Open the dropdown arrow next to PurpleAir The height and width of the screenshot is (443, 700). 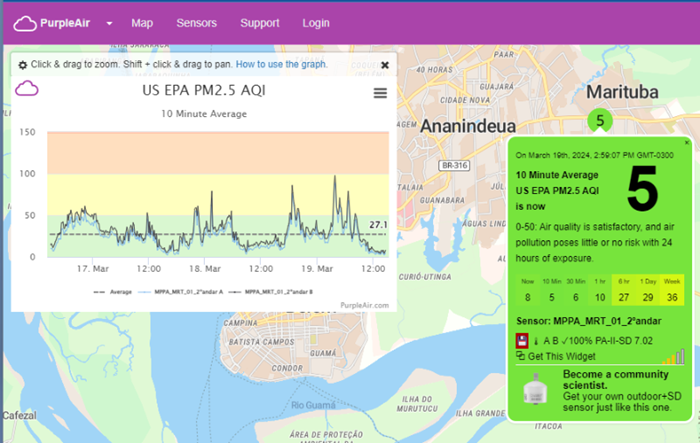pyautogui.click(x=109, y=24)
